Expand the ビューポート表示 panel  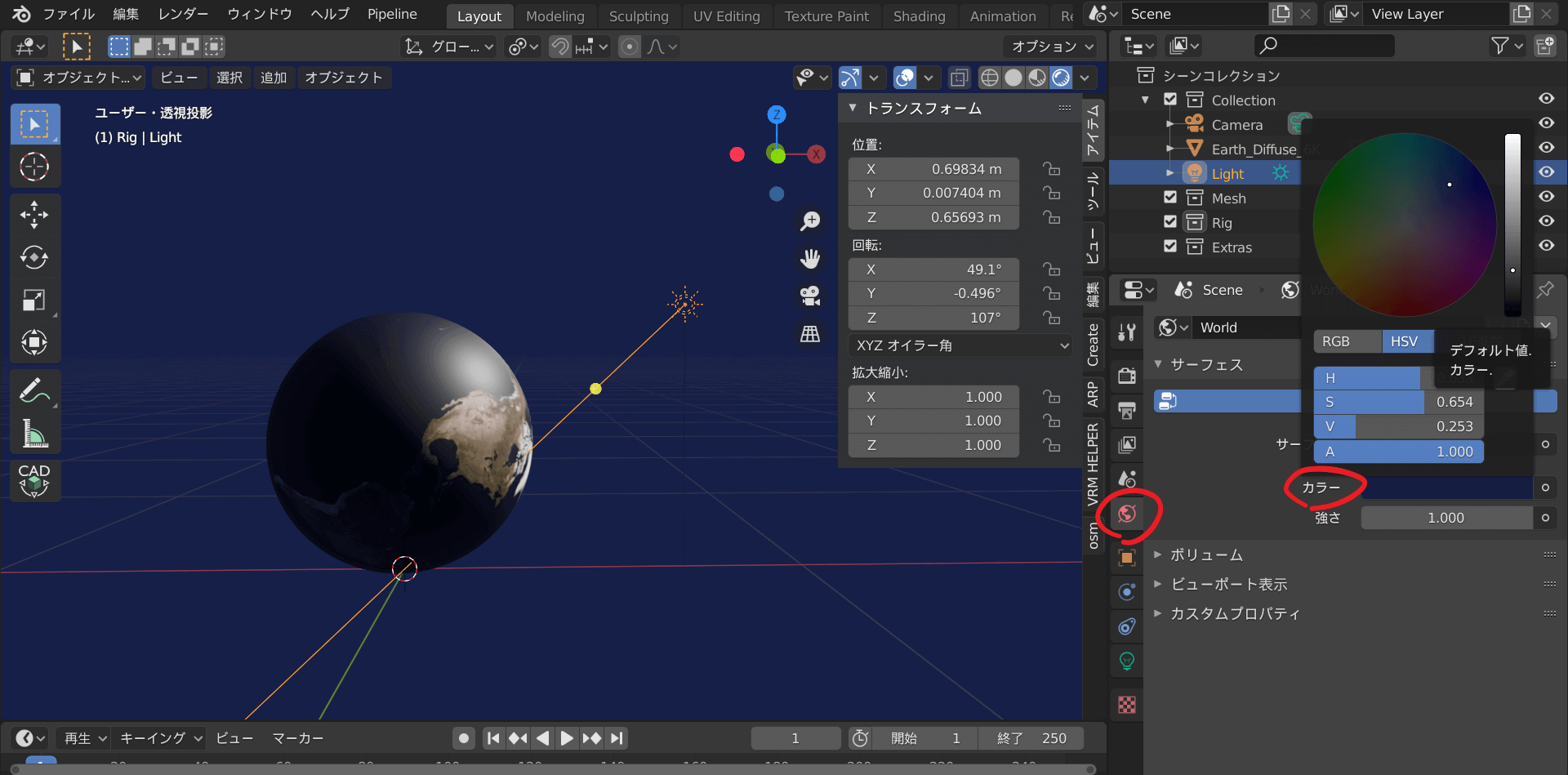1158,584
